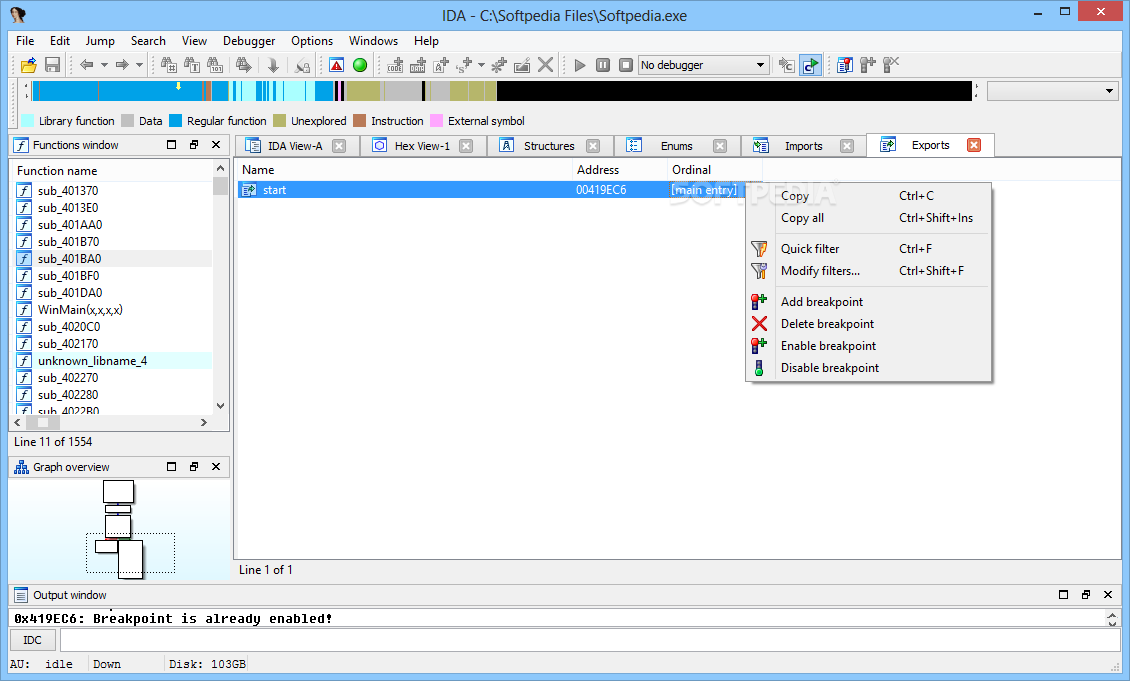Viewport: 1130px width, 681px height.
Task: Select Quick filter in the context menu
Action: tap(868, 249)
